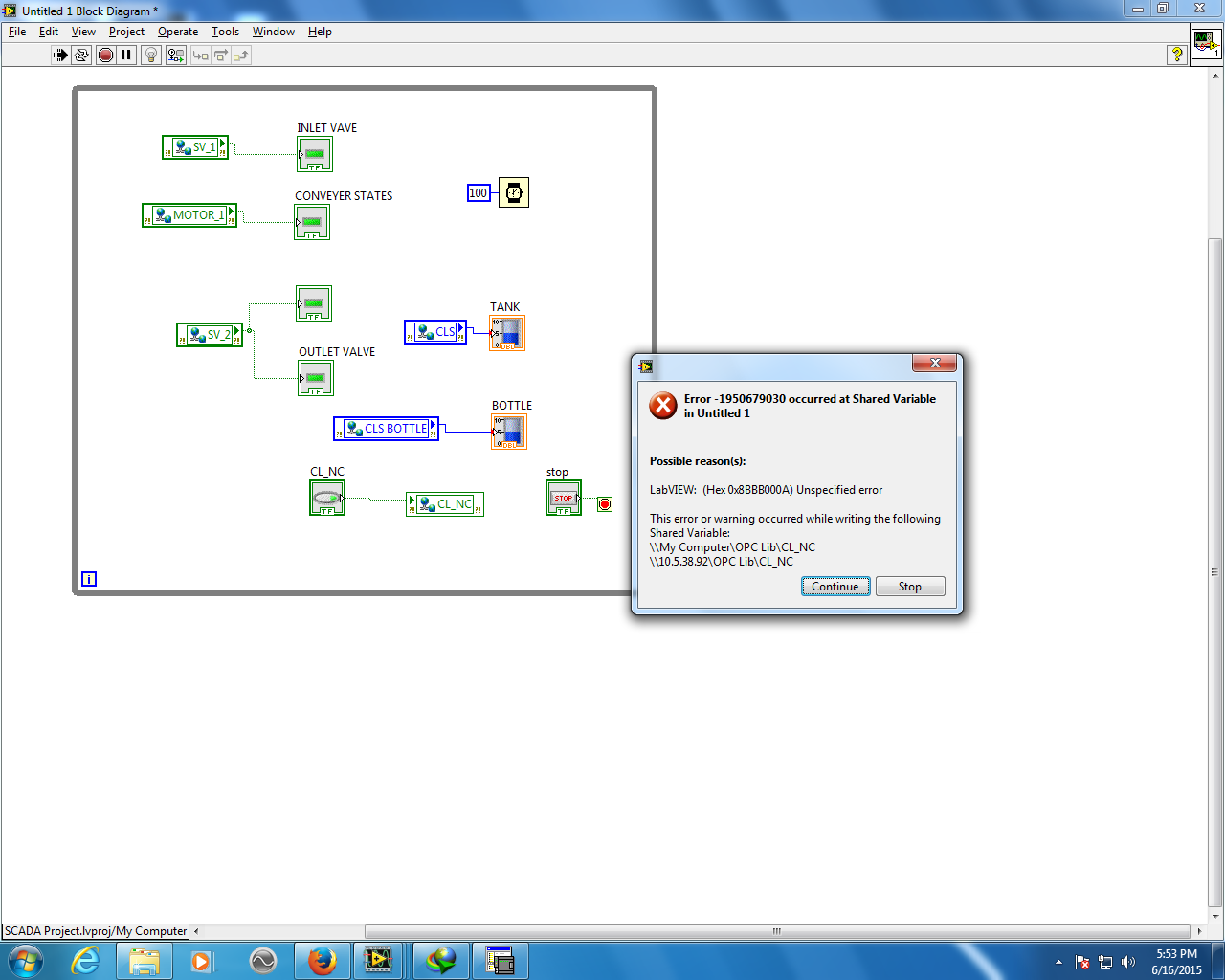
Task: Select the BOTTLE tank indicator terminal
Action: click(509, 432)
